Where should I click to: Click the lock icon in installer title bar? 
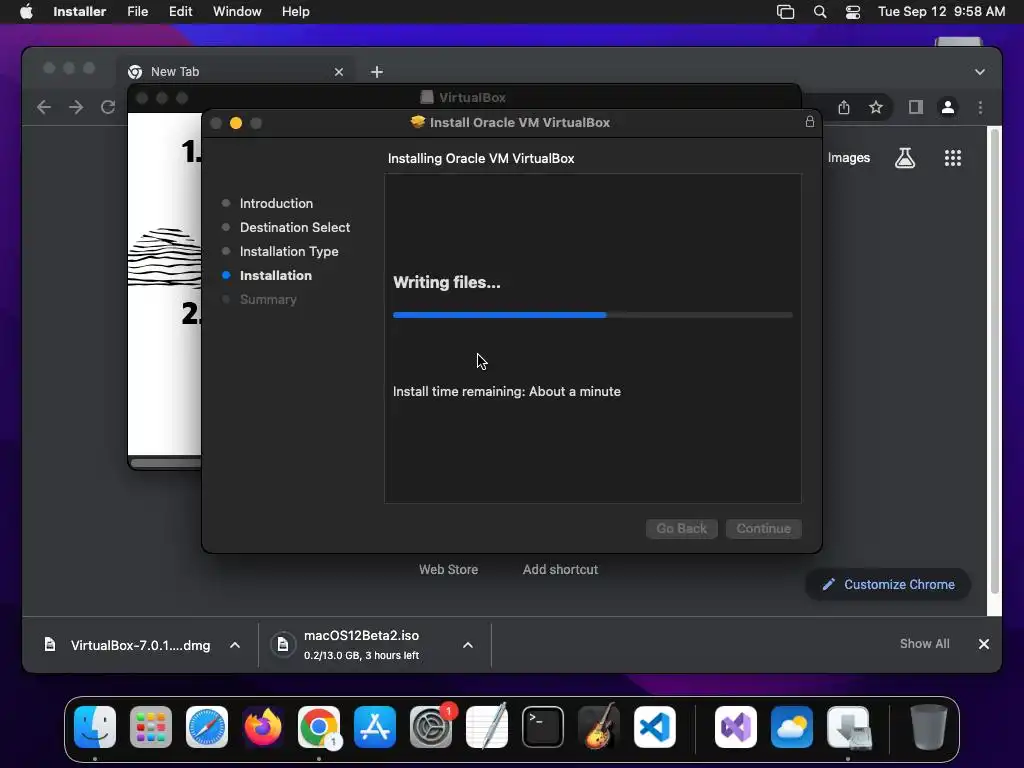click(810, 122)
